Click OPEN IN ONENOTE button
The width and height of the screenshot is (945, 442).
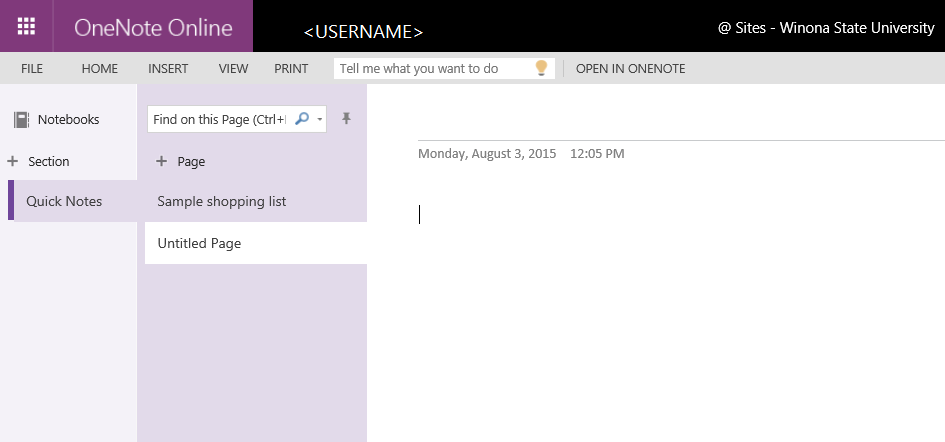(630, 69)
